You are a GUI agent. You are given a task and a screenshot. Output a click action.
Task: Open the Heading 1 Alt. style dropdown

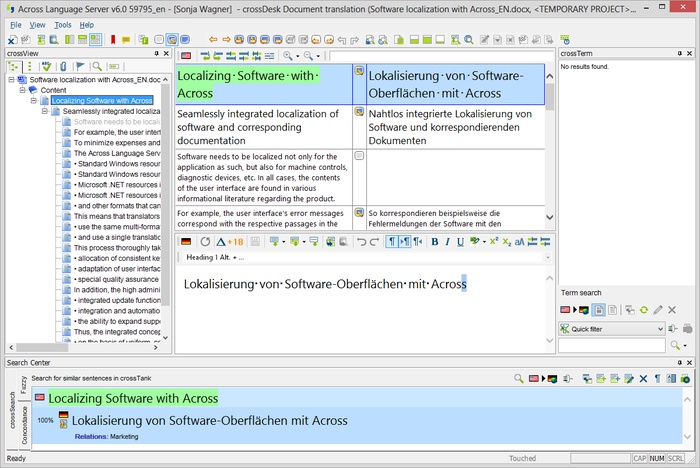click(x=548, y=258)
